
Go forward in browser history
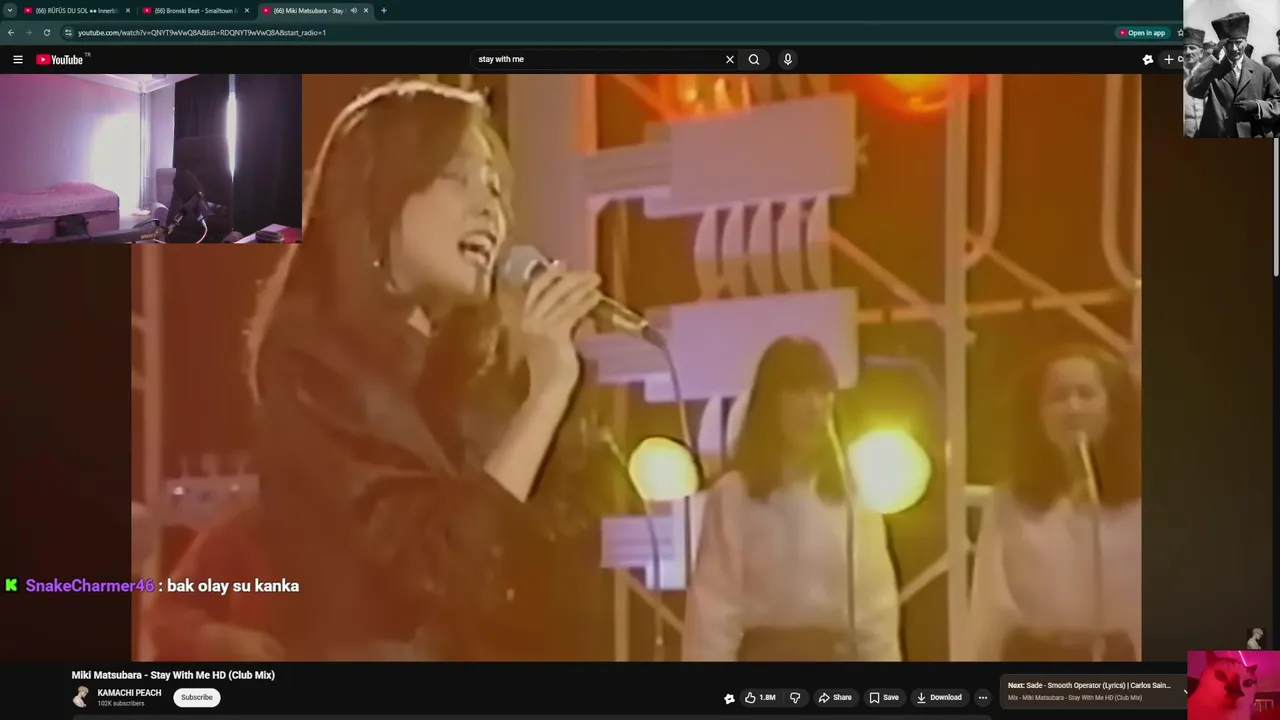click(28, 32)
